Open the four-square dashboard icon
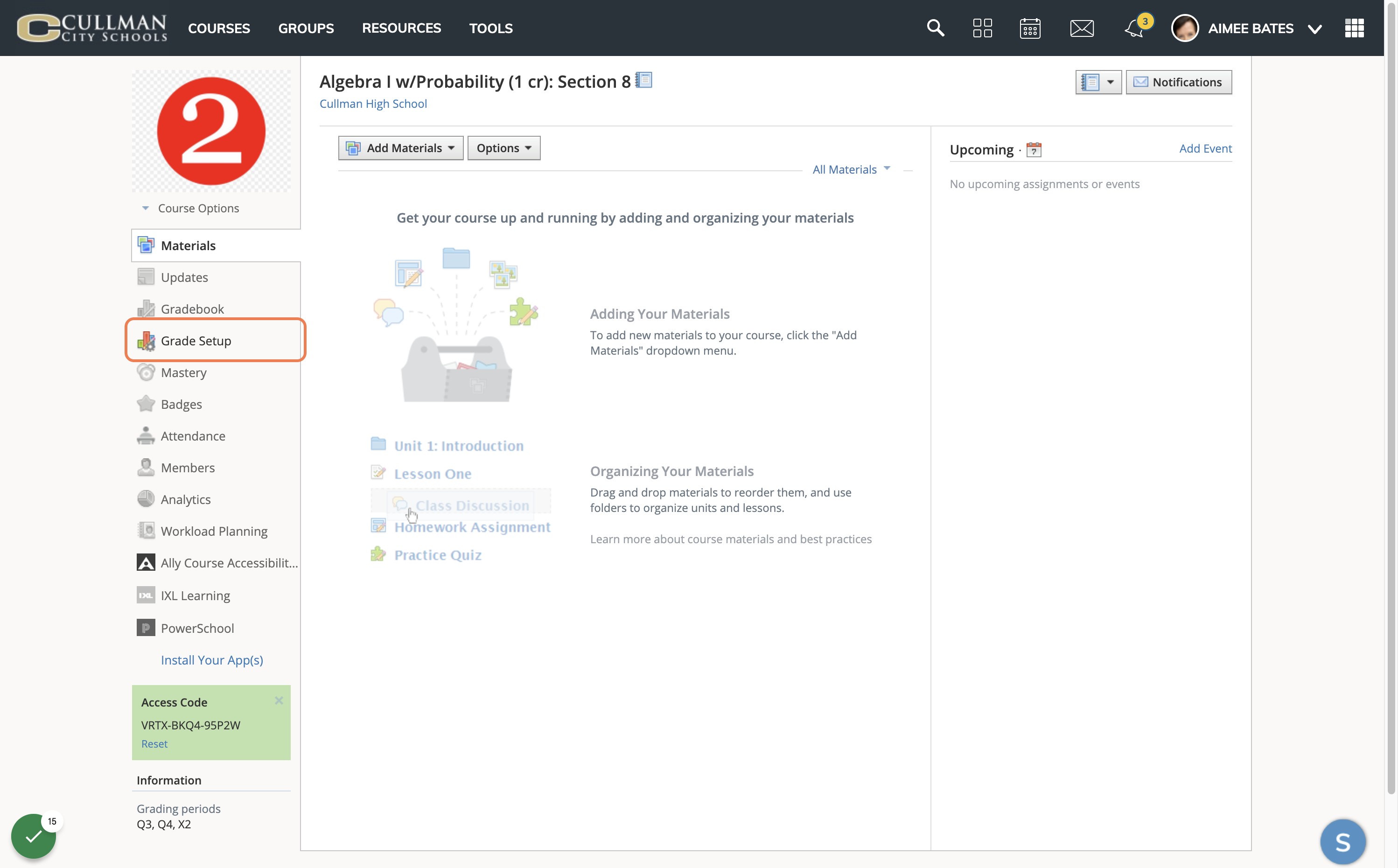The width and height of the screenshot is (1398, 868). (983, 28)
